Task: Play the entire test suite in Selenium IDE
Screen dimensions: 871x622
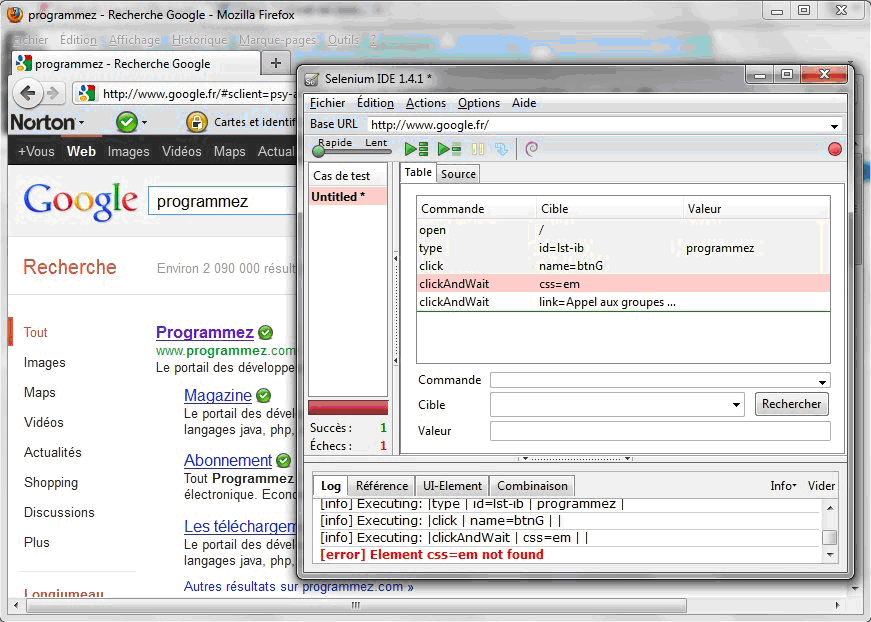Action: (416, 149)
